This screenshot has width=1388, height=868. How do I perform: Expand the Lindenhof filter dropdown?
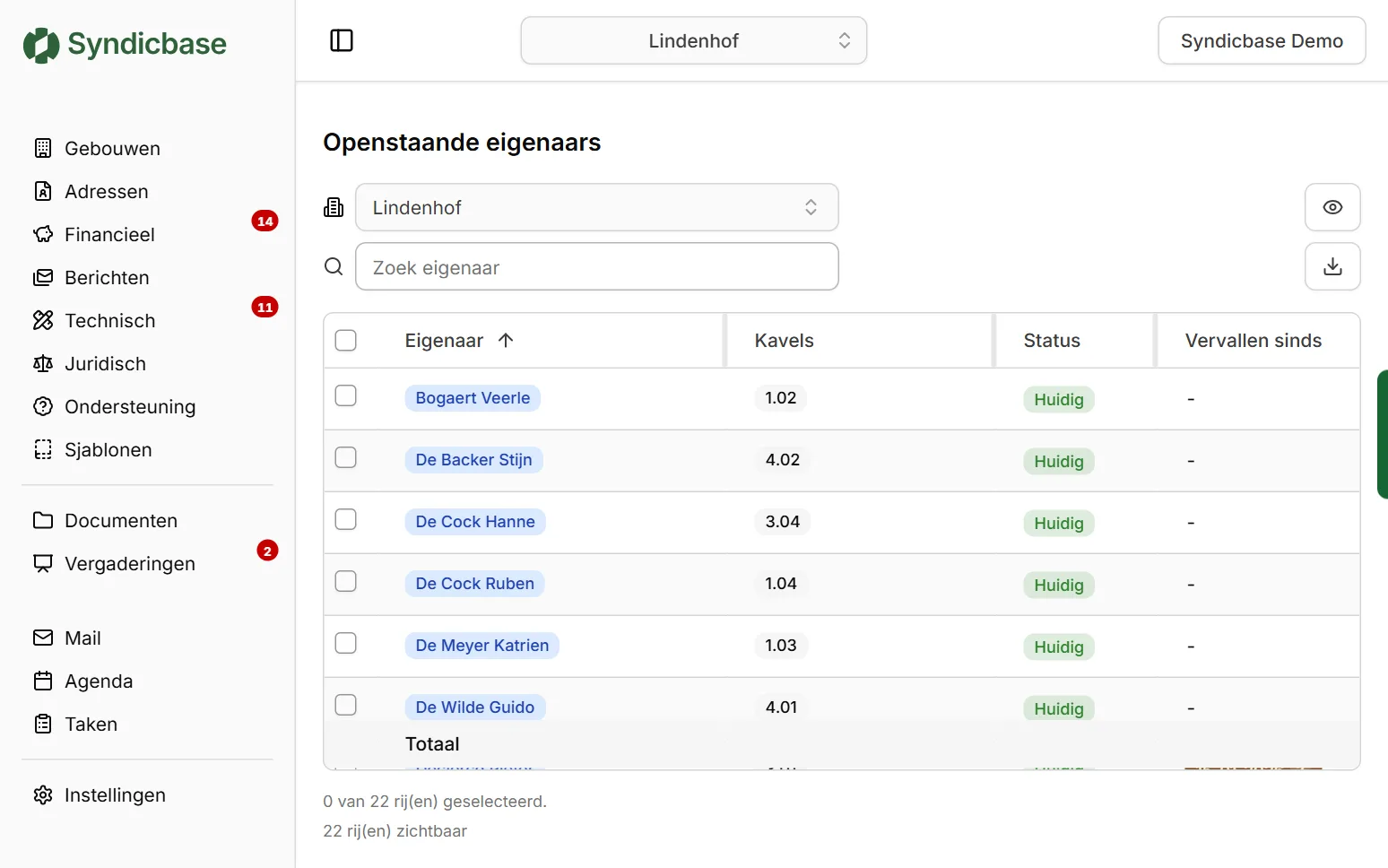pyautogui.click(x=597, y=207)
